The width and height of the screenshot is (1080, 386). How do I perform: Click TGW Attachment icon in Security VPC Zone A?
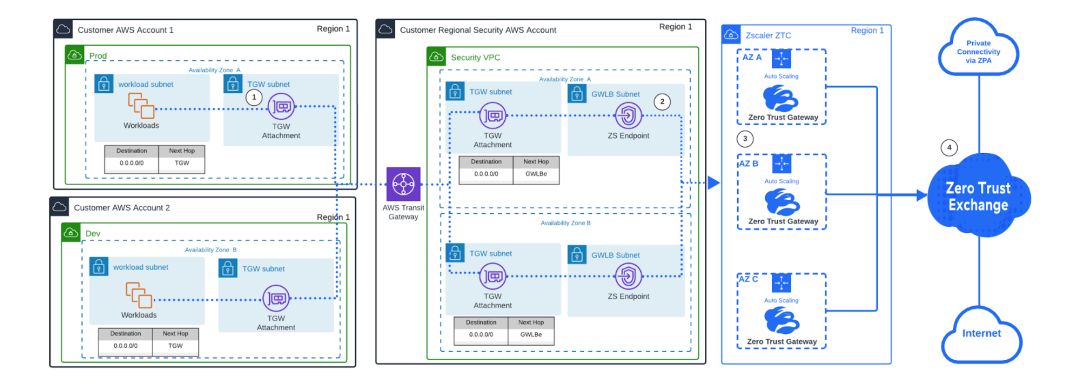tap(492, 116)
